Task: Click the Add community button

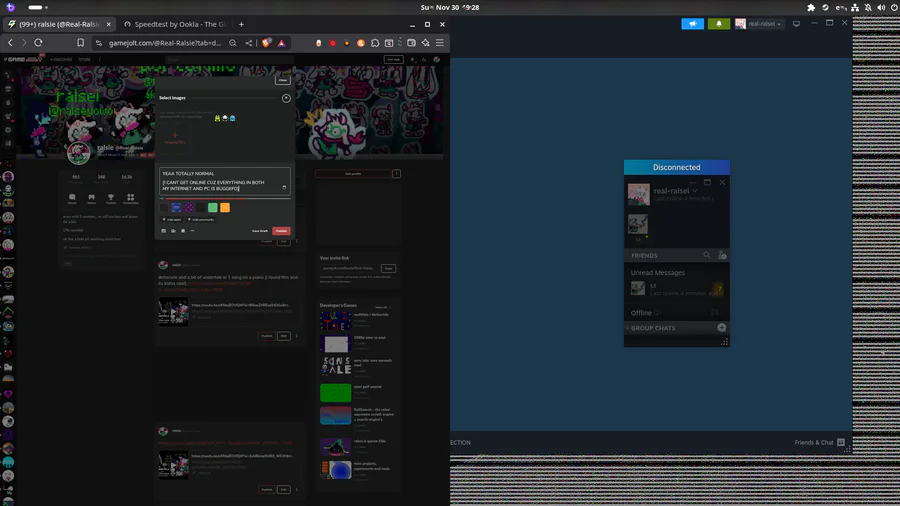Action: tap(201, 220)
